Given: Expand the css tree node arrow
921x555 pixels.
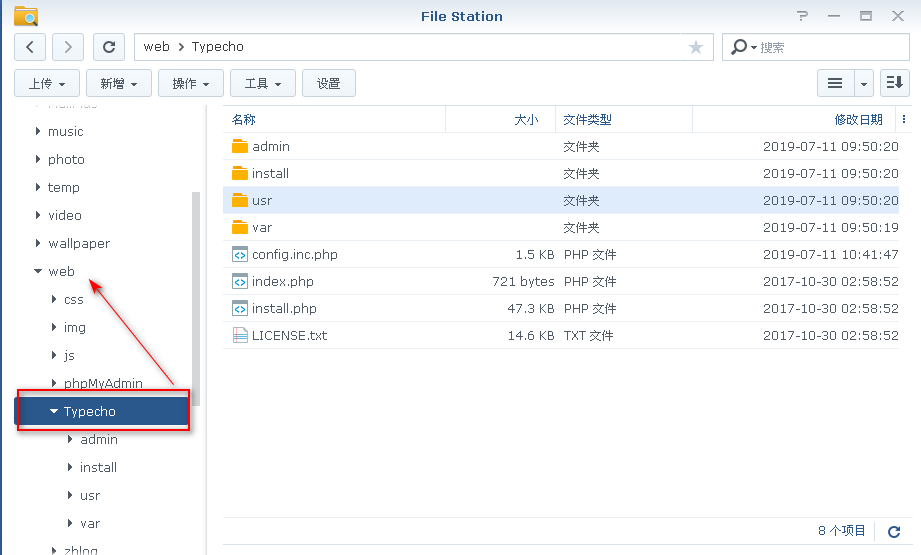Looking at the screenshot, I should [54, 299].
